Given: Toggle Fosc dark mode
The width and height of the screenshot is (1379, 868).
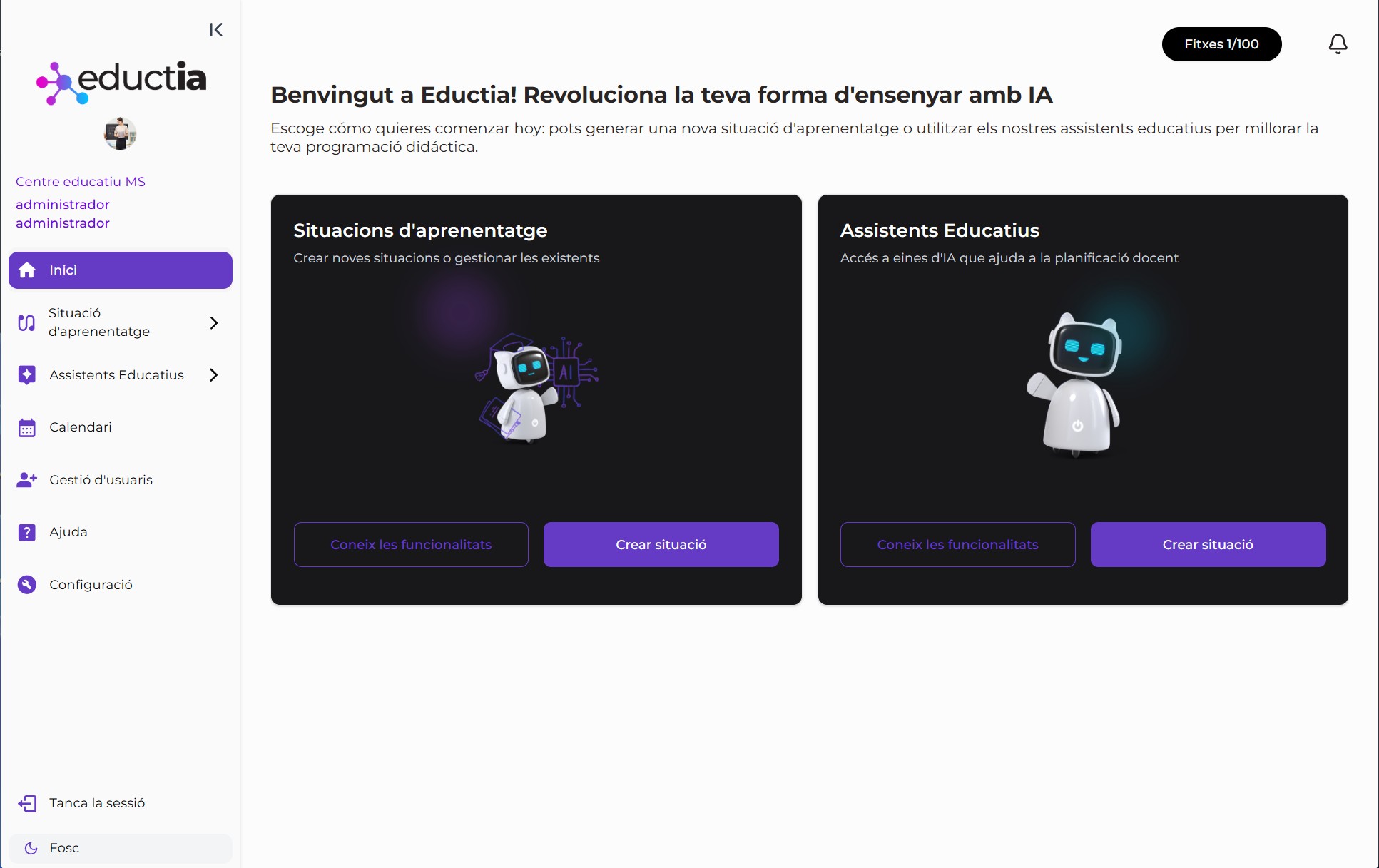Looking at the screenshot, I should click(x=121, y=848).
